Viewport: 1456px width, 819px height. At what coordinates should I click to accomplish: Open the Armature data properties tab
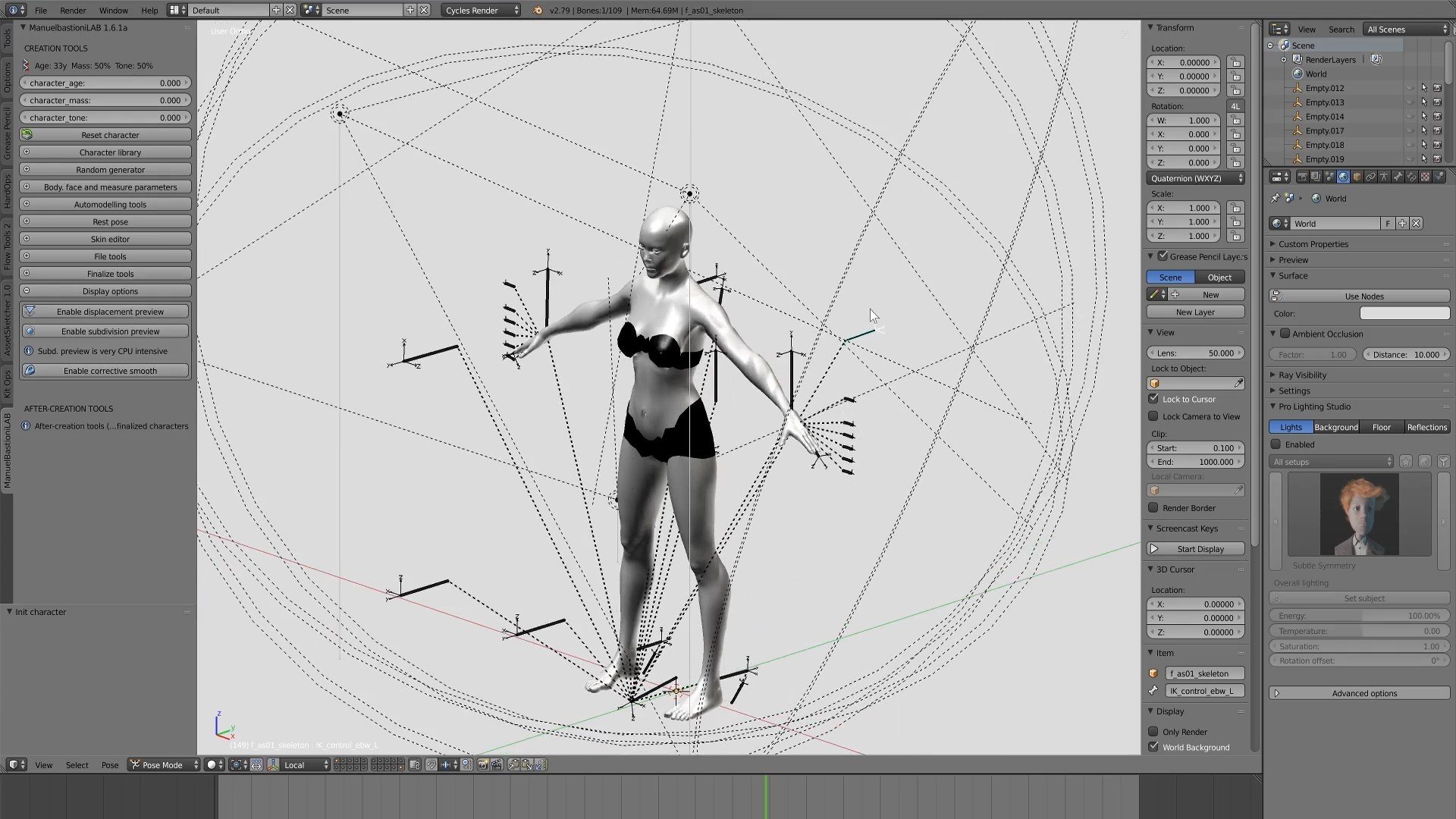coord(1384,177)
